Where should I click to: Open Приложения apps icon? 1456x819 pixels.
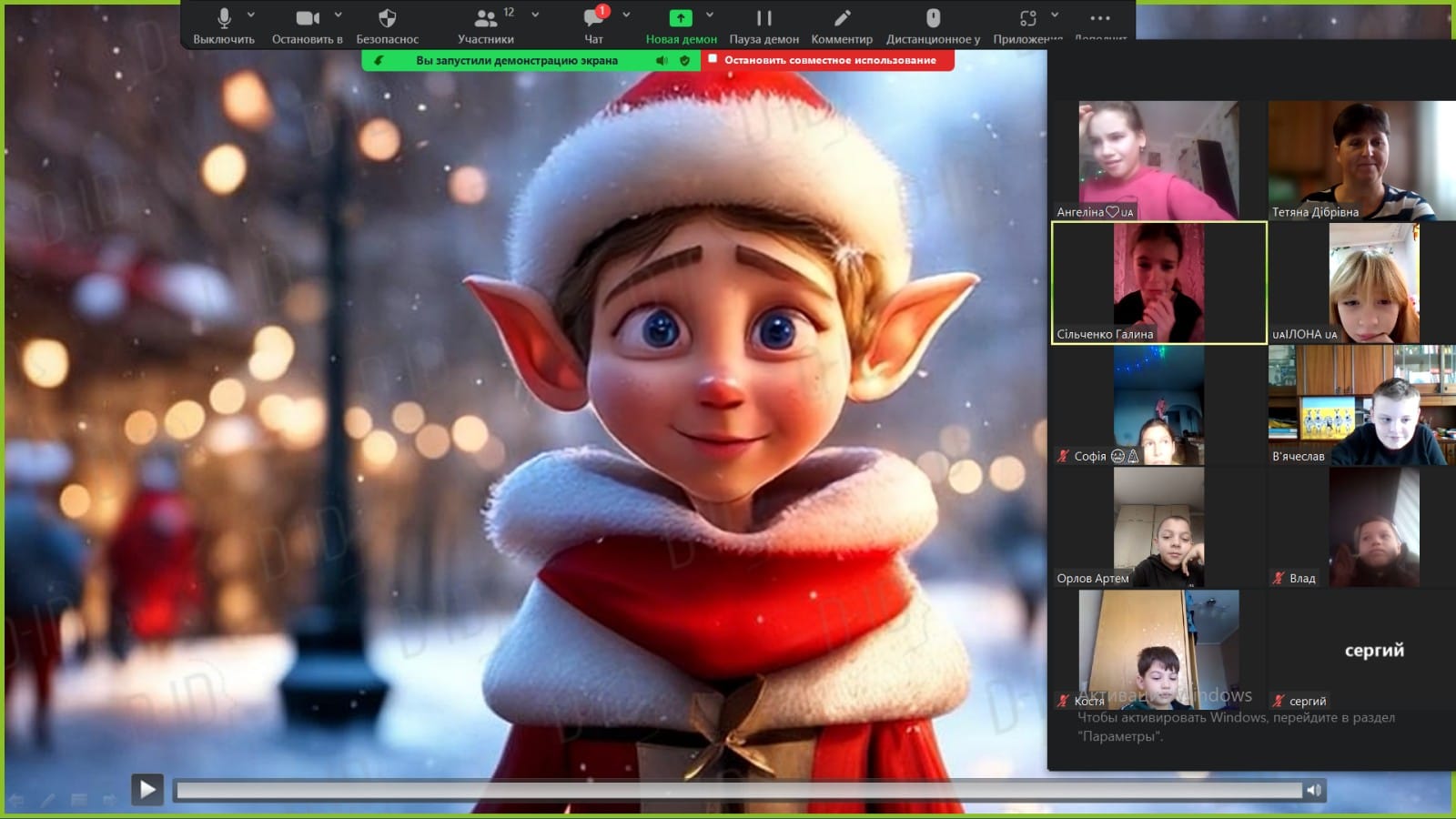(1028, 18)
